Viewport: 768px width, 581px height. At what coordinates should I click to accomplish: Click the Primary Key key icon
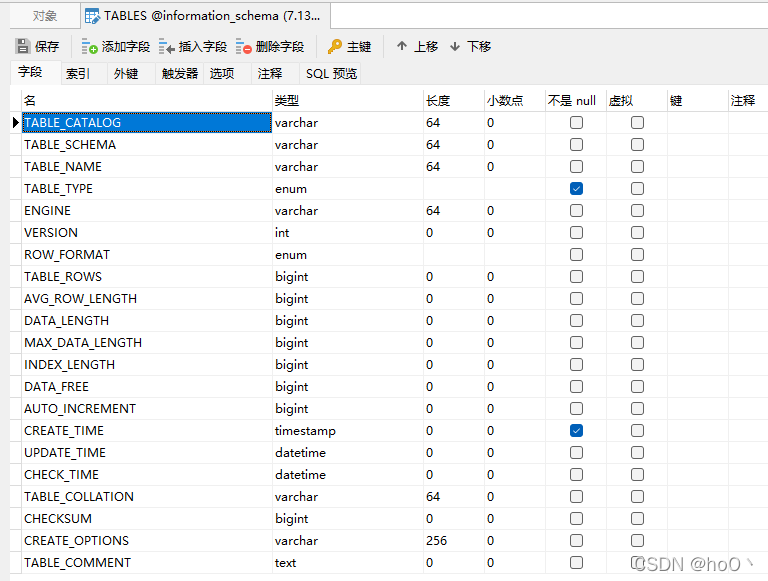coord(335,47)
